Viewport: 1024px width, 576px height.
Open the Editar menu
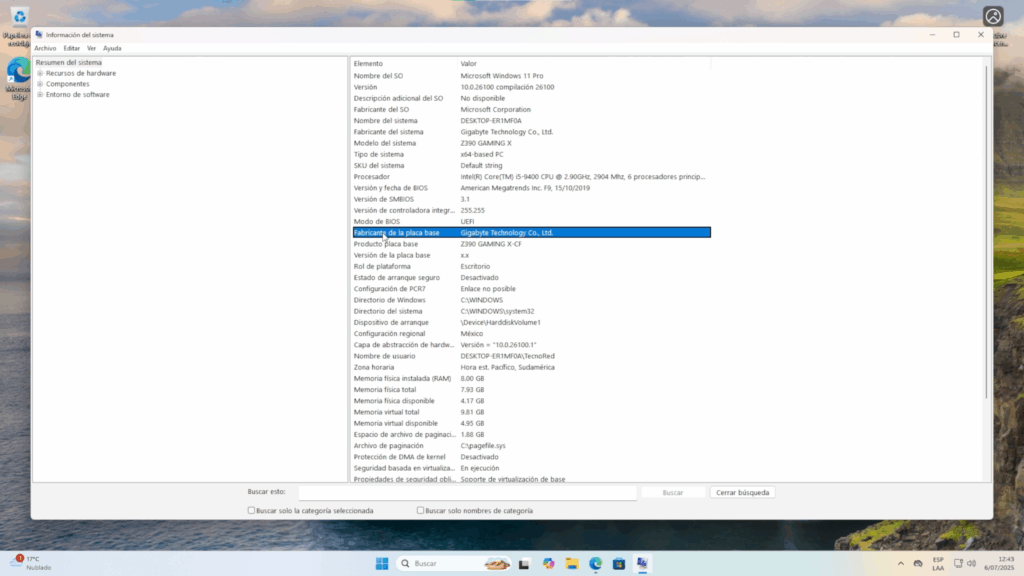click(x=72, y=48)
